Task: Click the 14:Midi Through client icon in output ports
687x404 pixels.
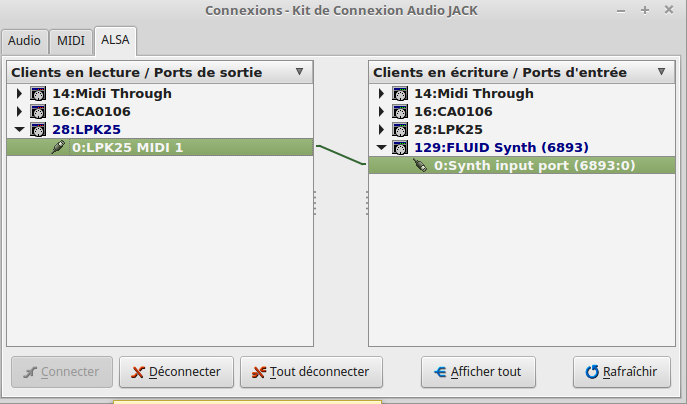Action: 38,93
